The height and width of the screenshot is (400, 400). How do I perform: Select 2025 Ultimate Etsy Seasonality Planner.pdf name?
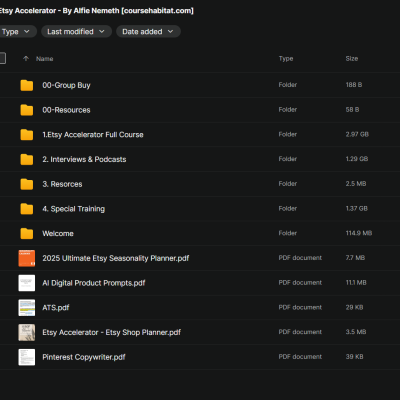[x=116, y=258]
